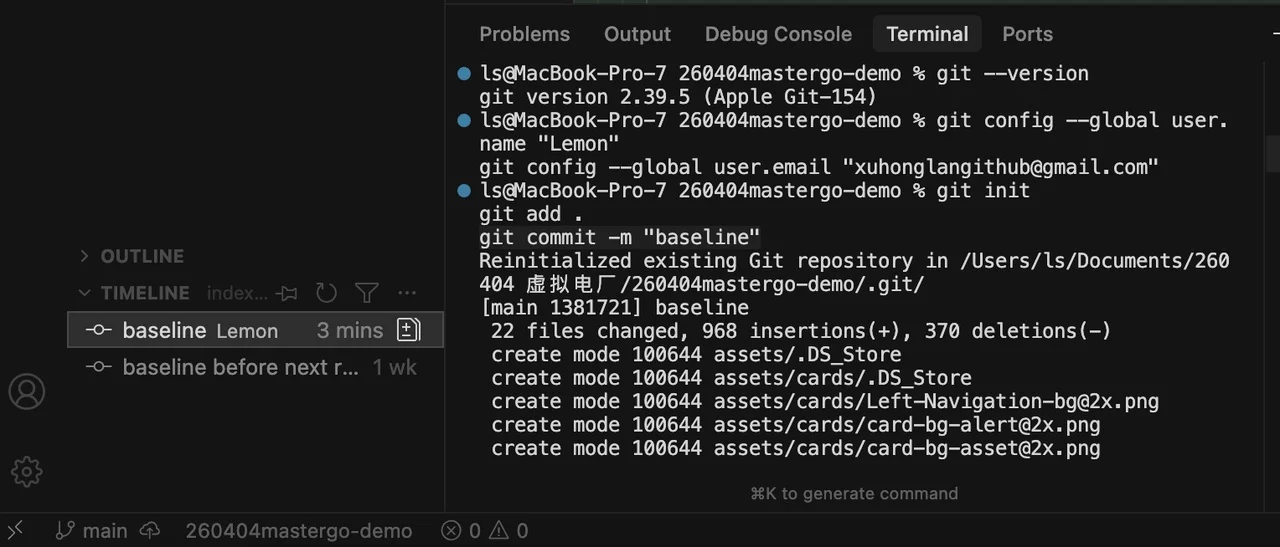Open the Debug Console tab
The width and height of the screenshot is (1280, 547).
778,34
